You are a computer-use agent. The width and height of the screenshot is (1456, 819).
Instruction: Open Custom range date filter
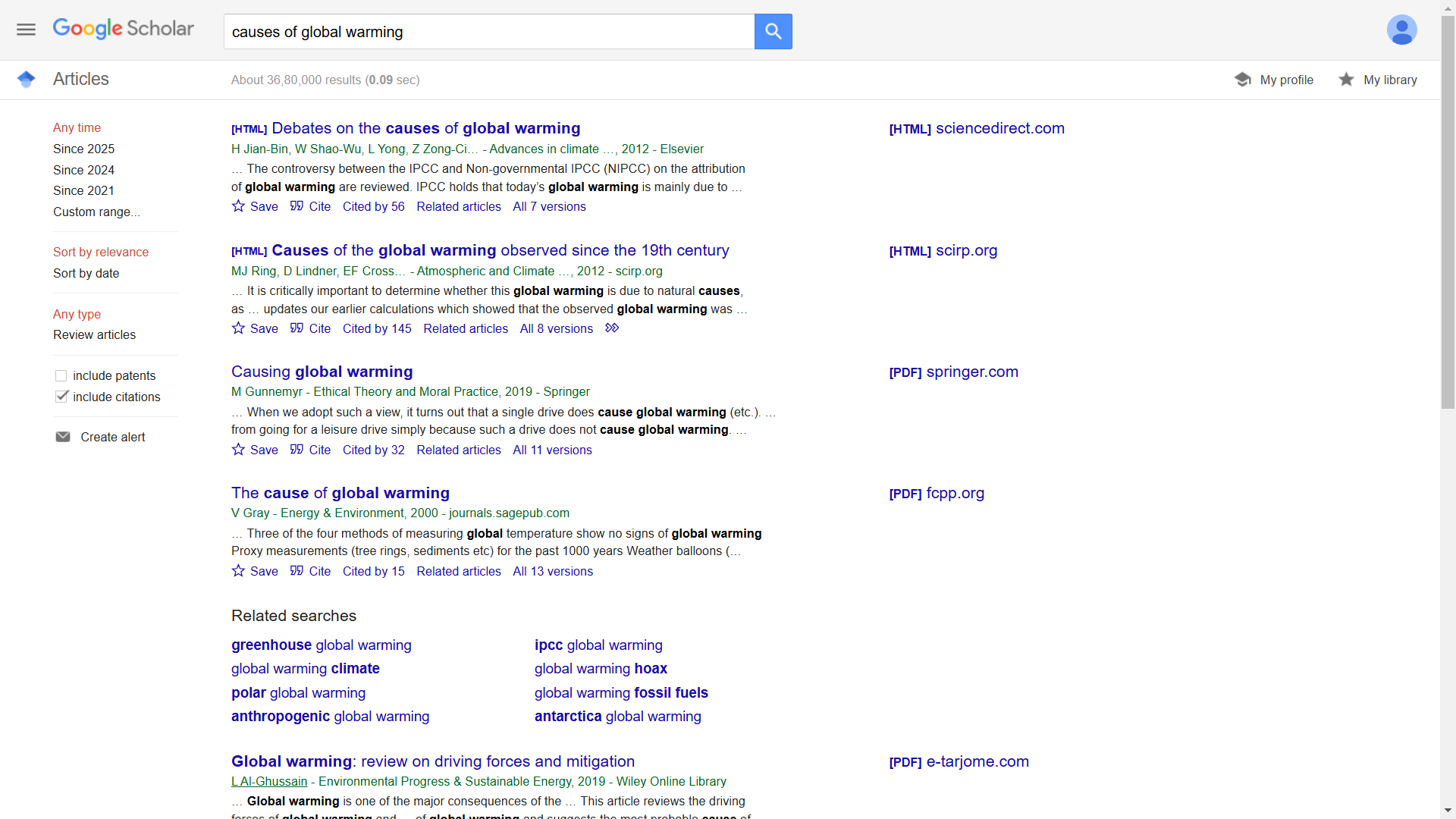point(96,212)
